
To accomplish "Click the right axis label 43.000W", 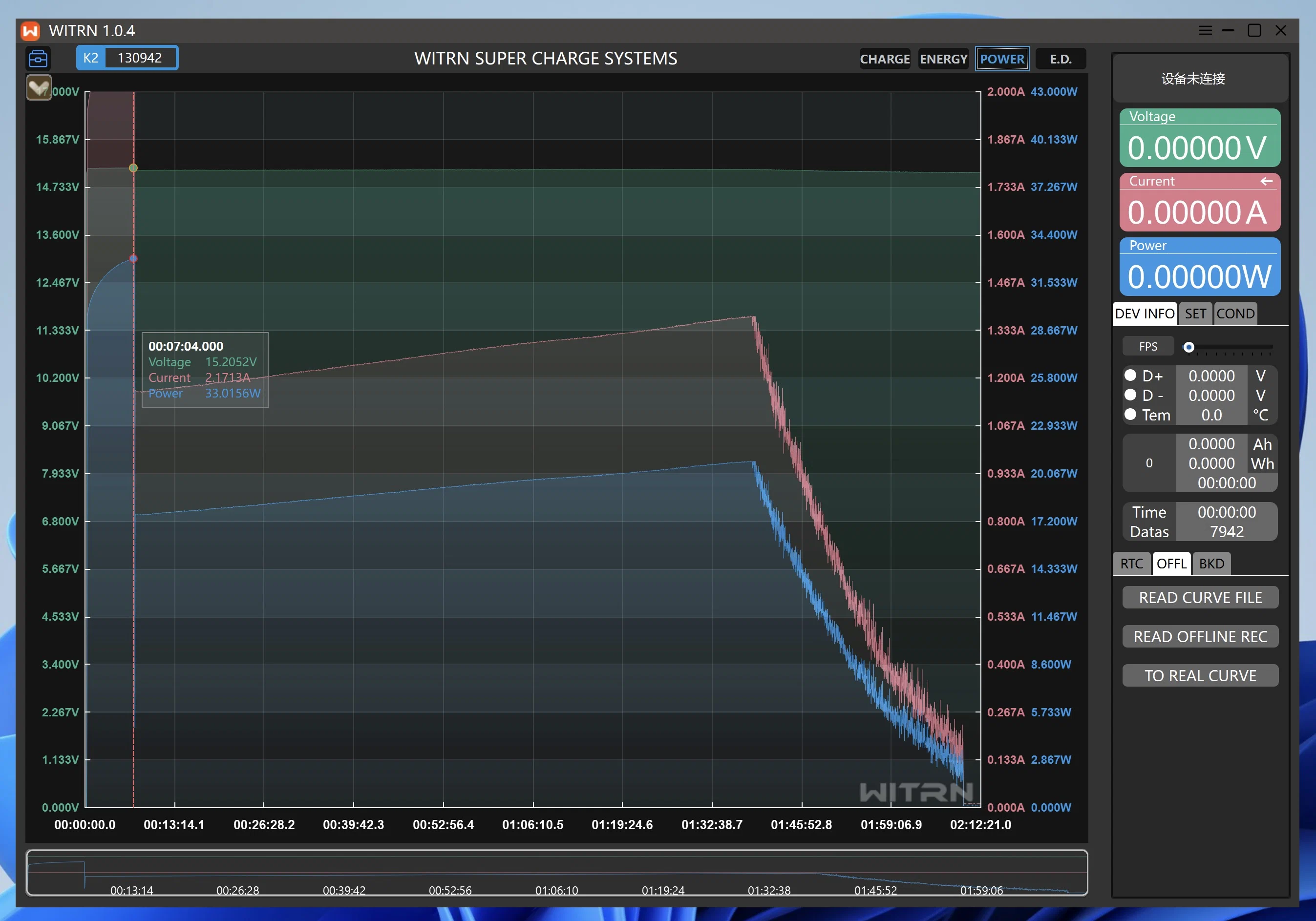I will pyautogui.click(x=1054, y=92).
